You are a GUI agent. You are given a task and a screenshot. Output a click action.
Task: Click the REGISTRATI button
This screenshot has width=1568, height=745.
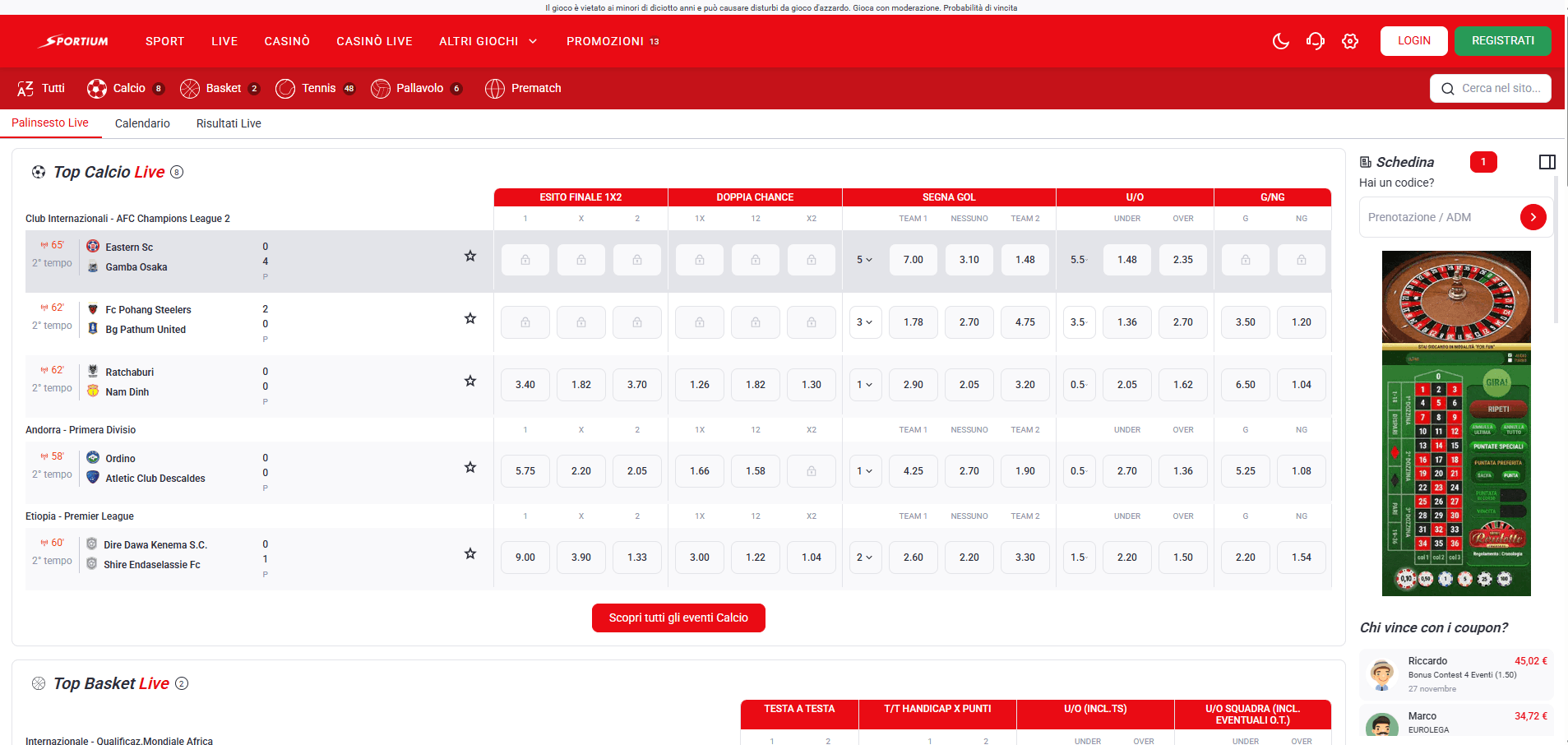click(1502, 40)
